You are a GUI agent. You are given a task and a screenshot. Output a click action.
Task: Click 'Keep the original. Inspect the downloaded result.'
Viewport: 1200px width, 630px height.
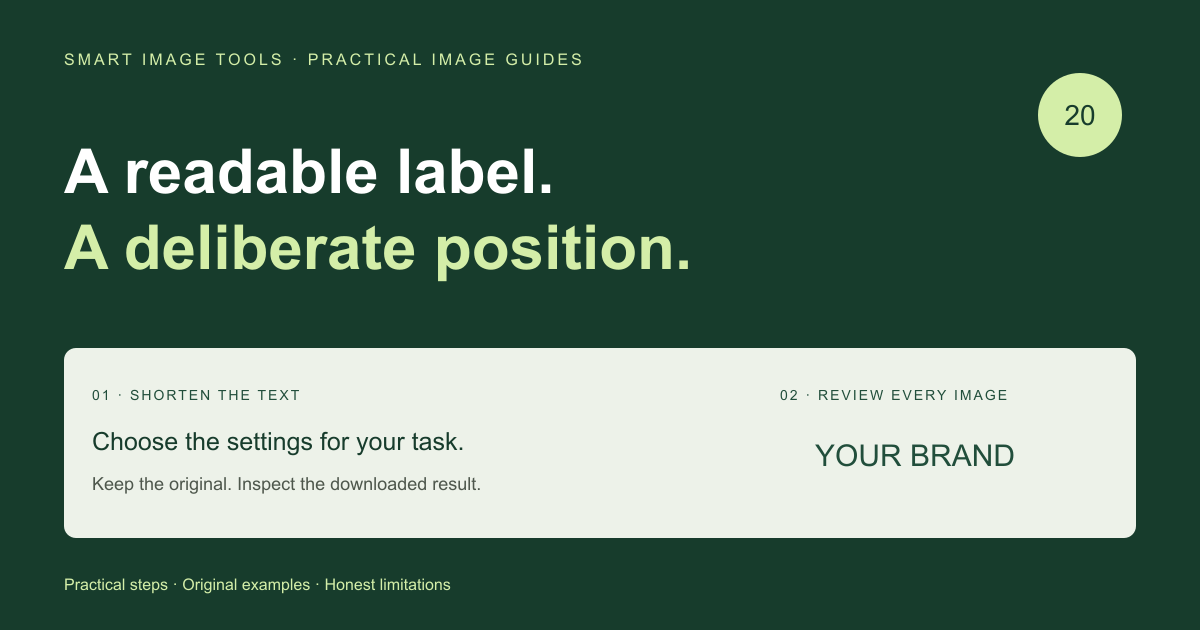point(287,485)
